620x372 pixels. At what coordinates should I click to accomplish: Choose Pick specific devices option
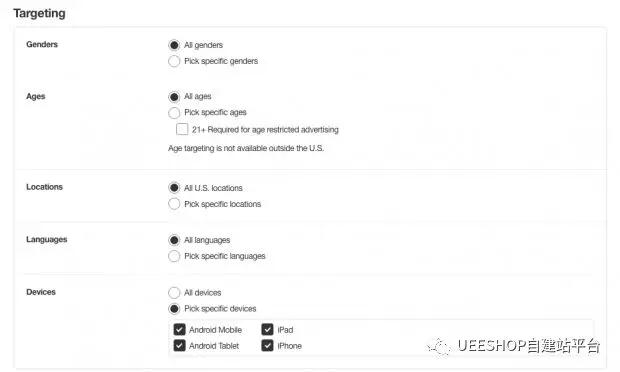[174, 309]
